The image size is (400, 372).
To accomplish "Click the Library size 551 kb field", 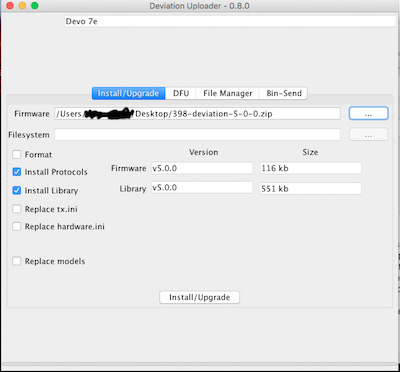I will 311,189.
